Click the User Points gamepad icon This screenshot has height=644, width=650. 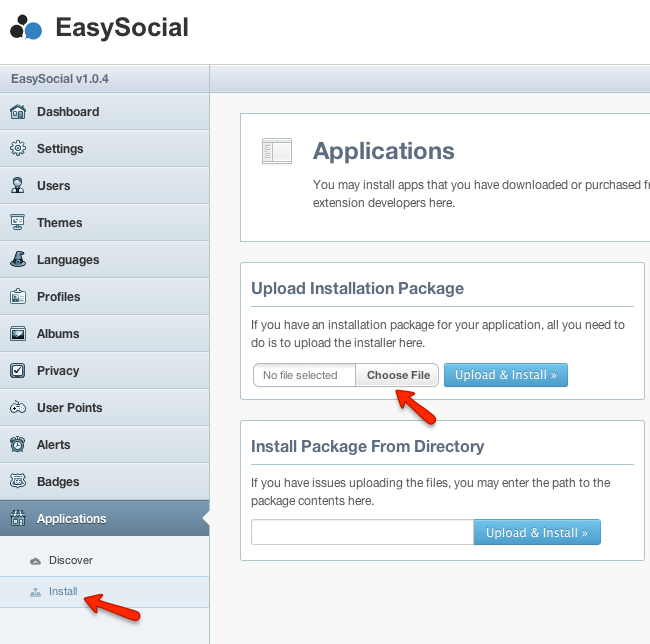coord(18,408)
